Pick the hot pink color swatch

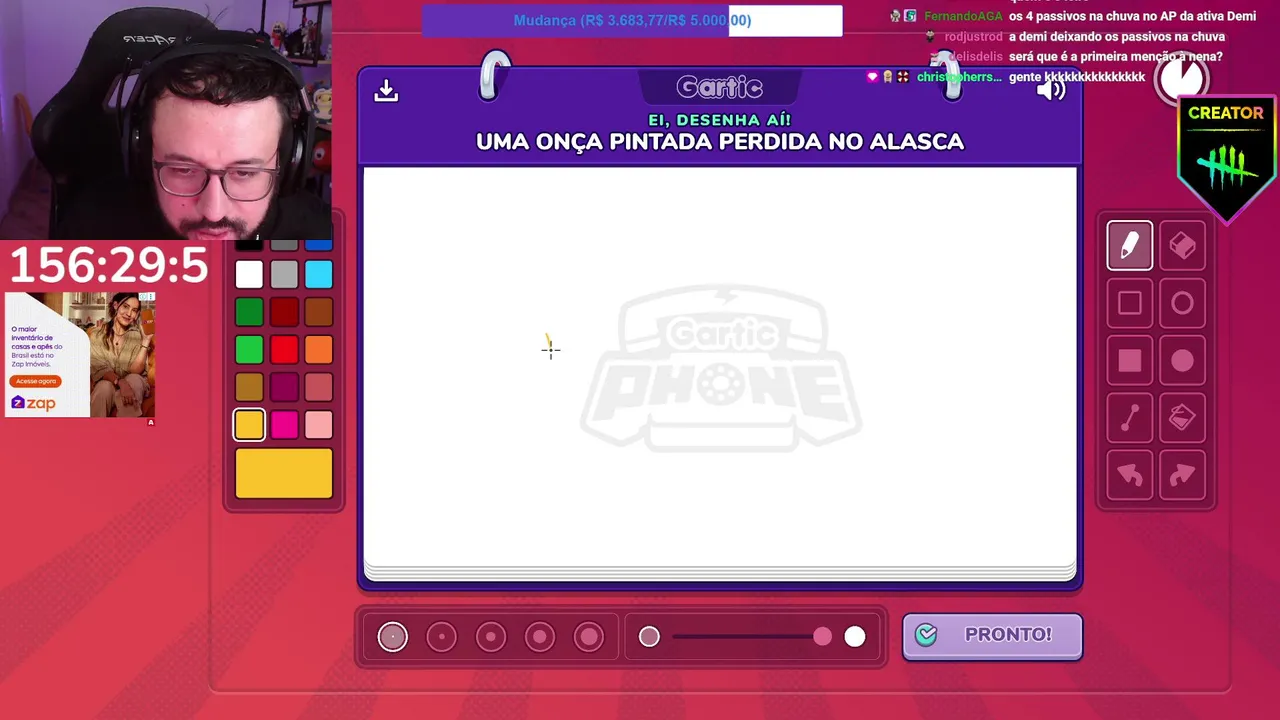tap(284, 425)
